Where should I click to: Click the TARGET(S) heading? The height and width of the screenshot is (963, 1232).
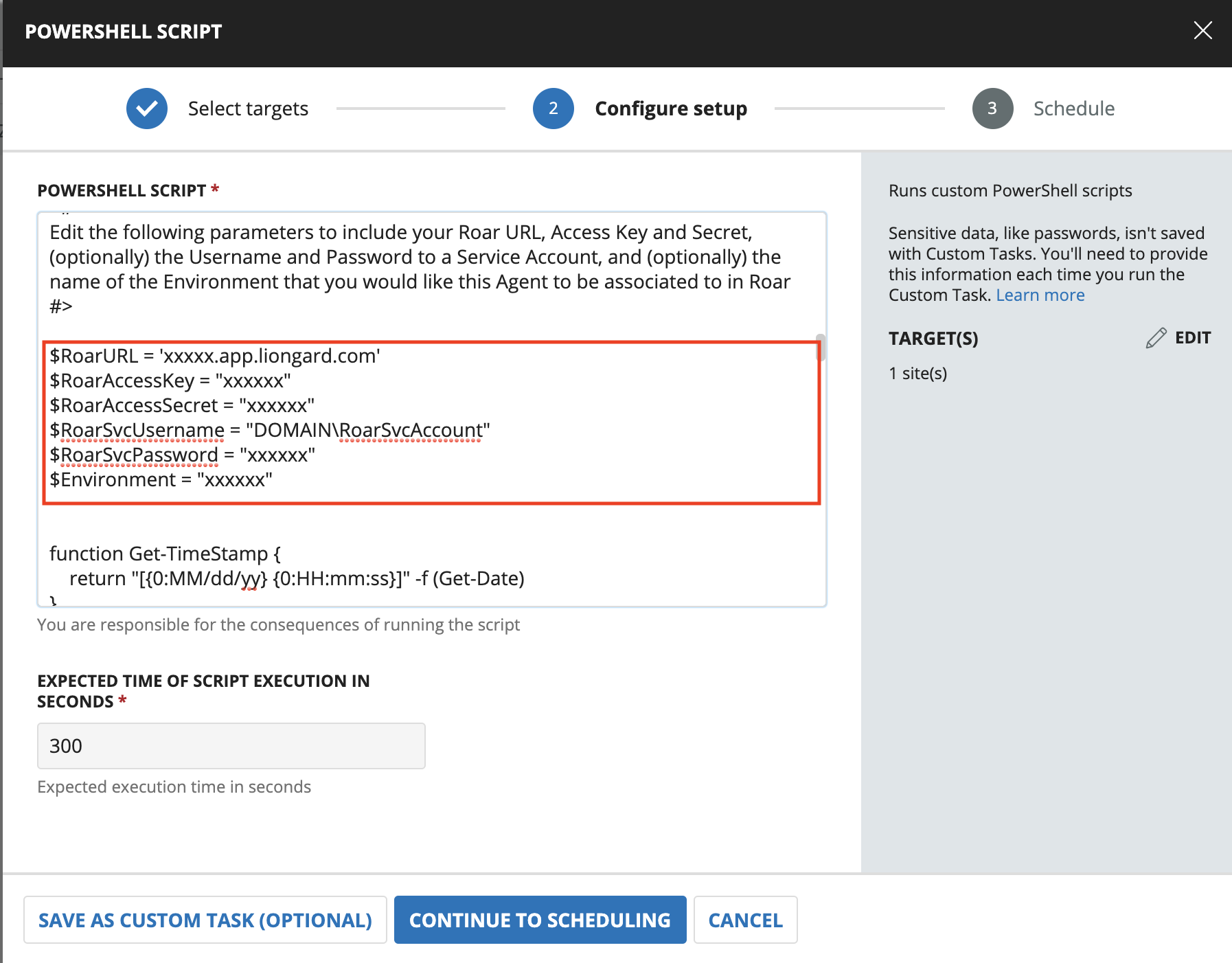933,339
